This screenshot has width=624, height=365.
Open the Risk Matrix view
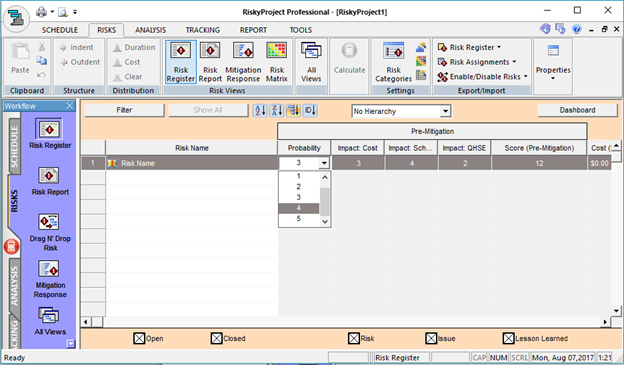(277, 62)
